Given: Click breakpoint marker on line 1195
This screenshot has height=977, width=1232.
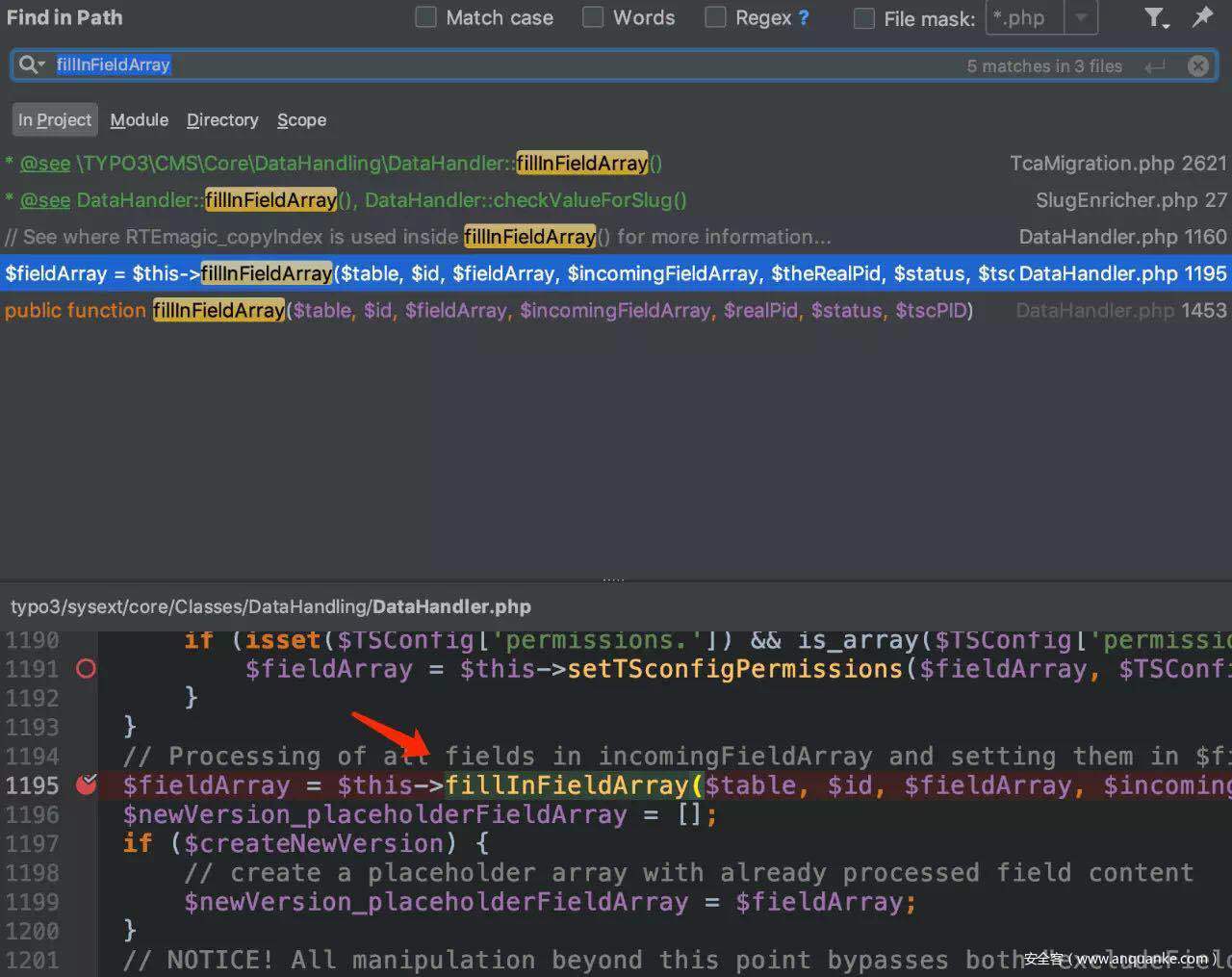Looking at the screenshot, I should (87, 784).
